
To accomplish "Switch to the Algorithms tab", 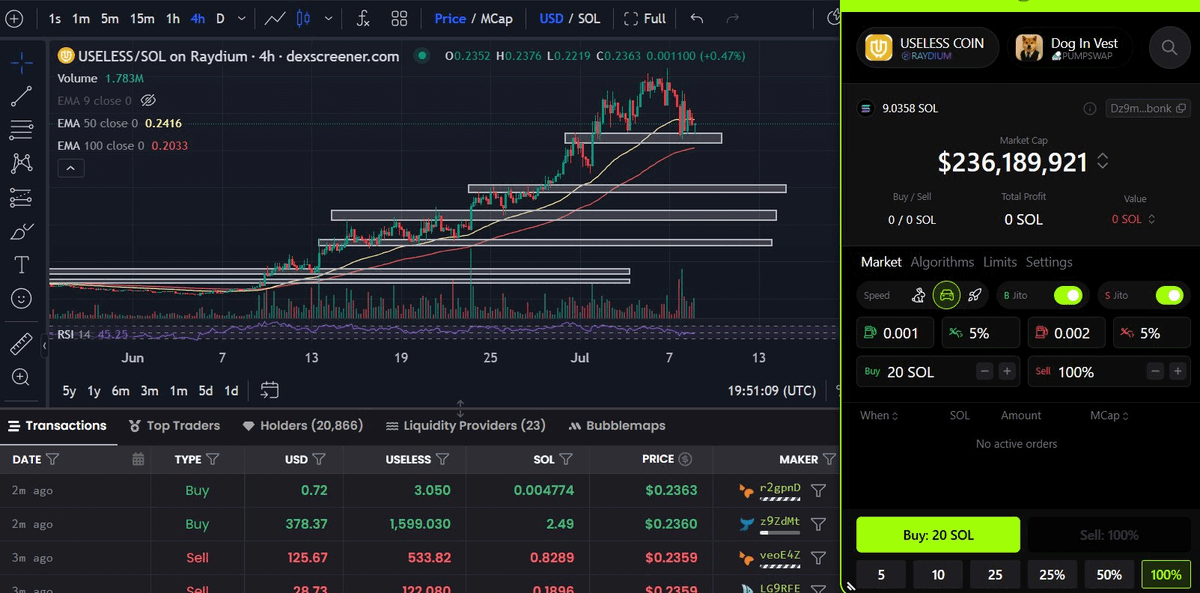I will click(x=942, y=262).
